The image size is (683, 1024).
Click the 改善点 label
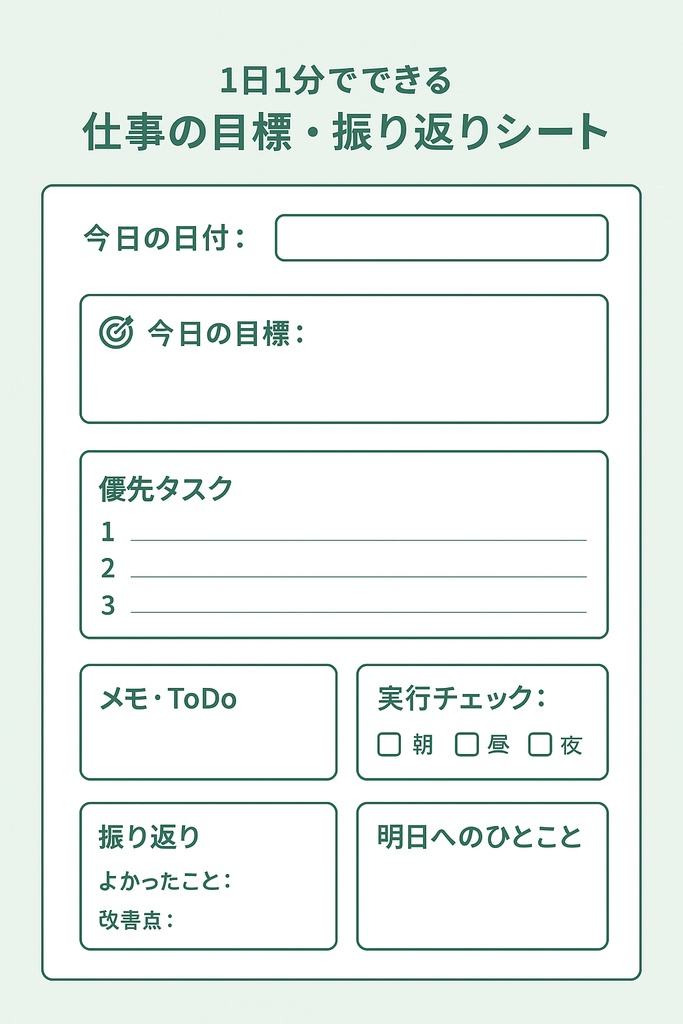(x=136, y=919)
